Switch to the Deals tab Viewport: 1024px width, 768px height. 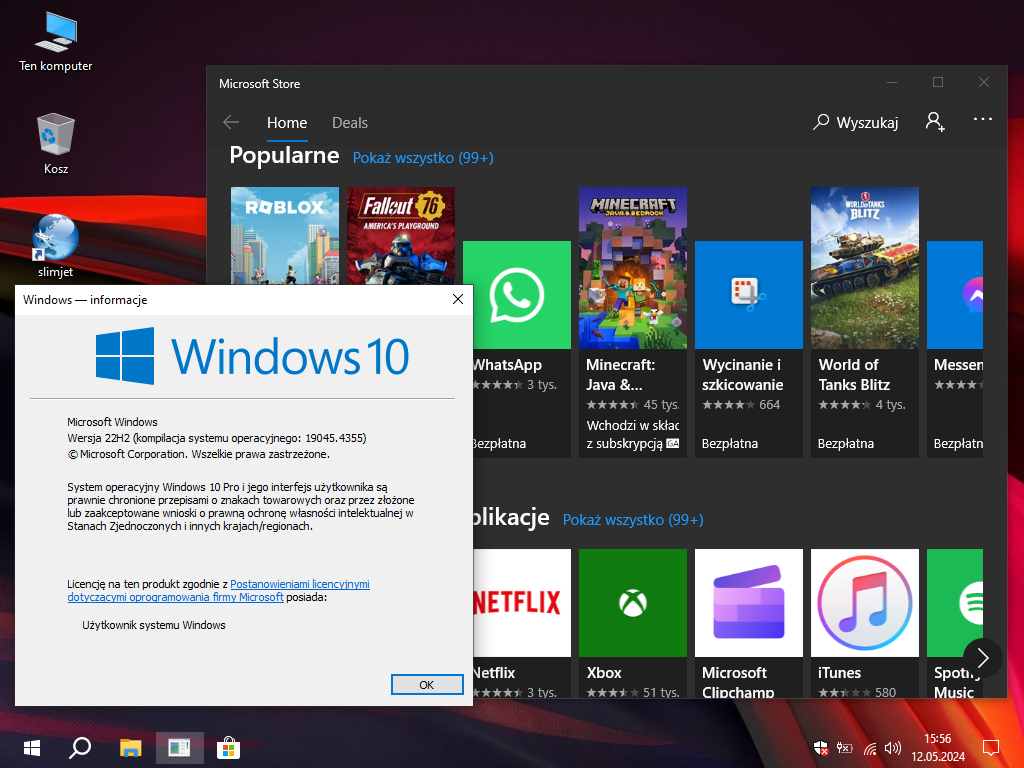(350, 123)
